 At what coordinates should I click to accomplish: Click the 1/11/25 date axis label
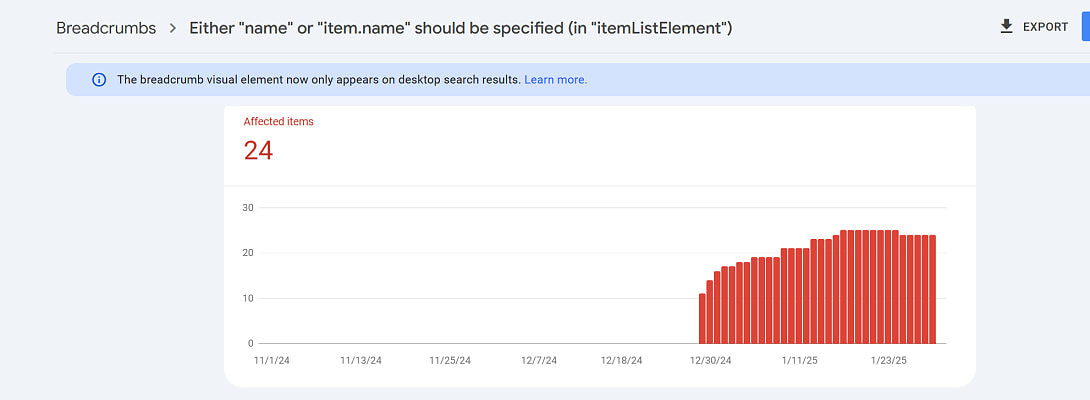(x=800, y=360)
